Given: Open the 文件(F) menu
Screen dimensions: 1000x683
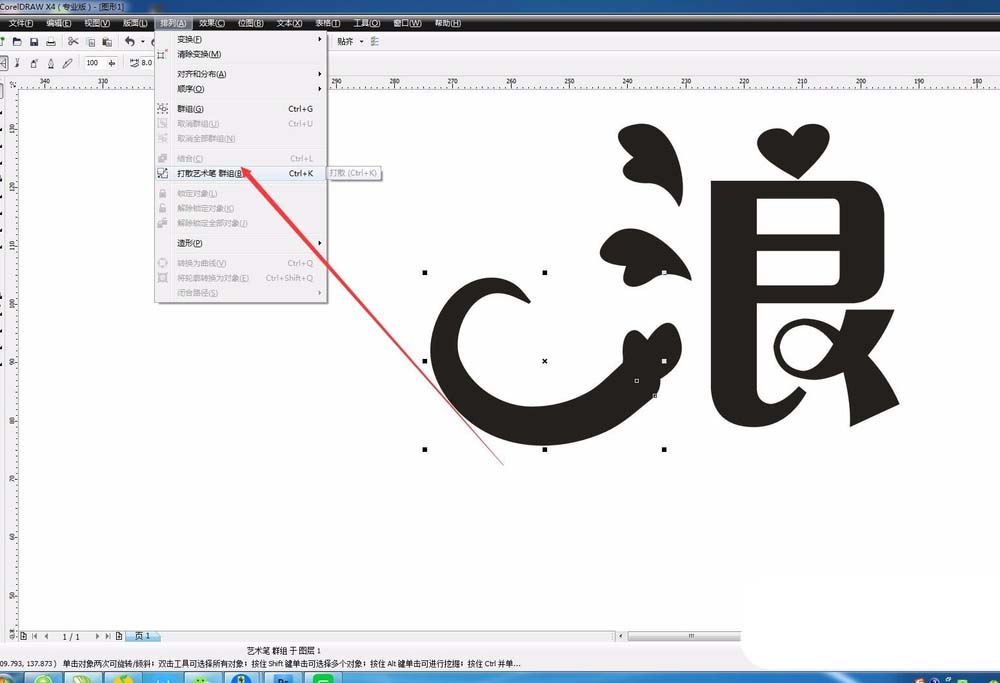Looking at the screenshot, I should [x=21, y=23].
